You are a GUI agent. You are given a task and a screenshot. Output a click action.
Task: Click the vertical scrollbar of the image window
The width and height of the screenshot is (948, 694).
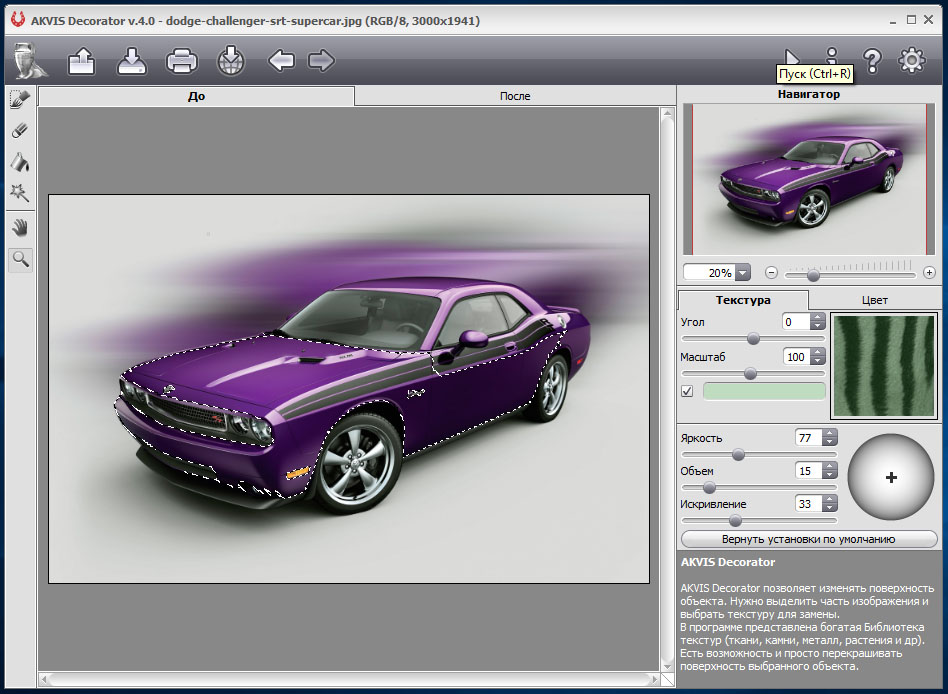point(667,389)
